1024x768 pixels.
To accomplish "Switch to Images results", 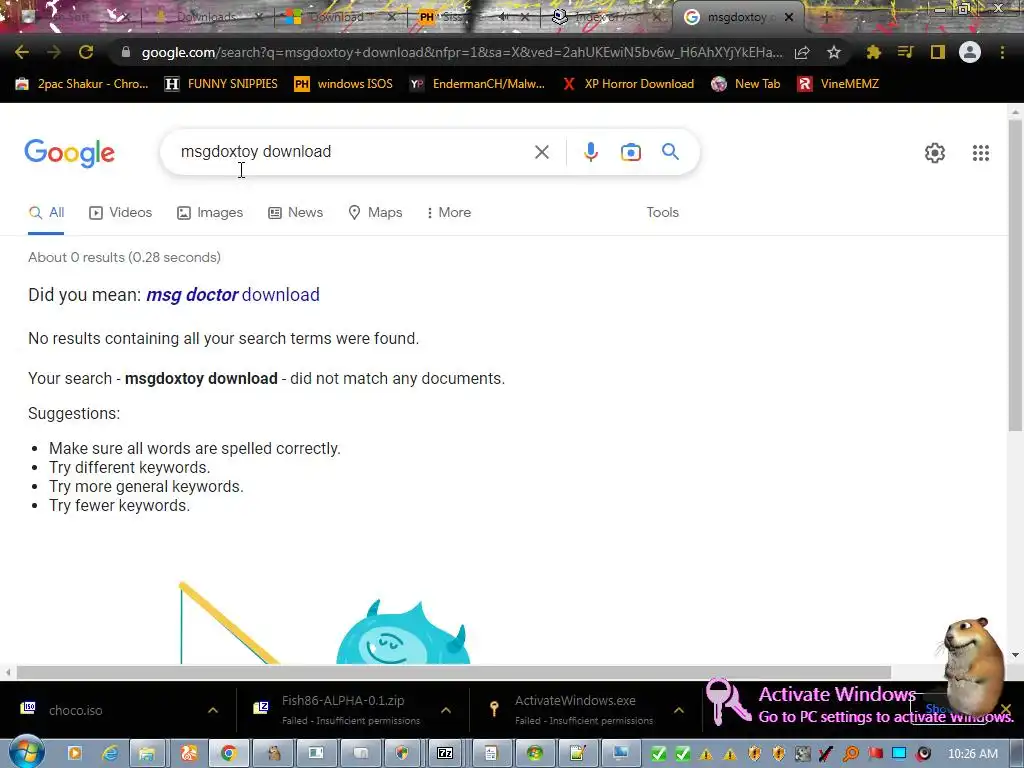I will (x=210, y=212).
